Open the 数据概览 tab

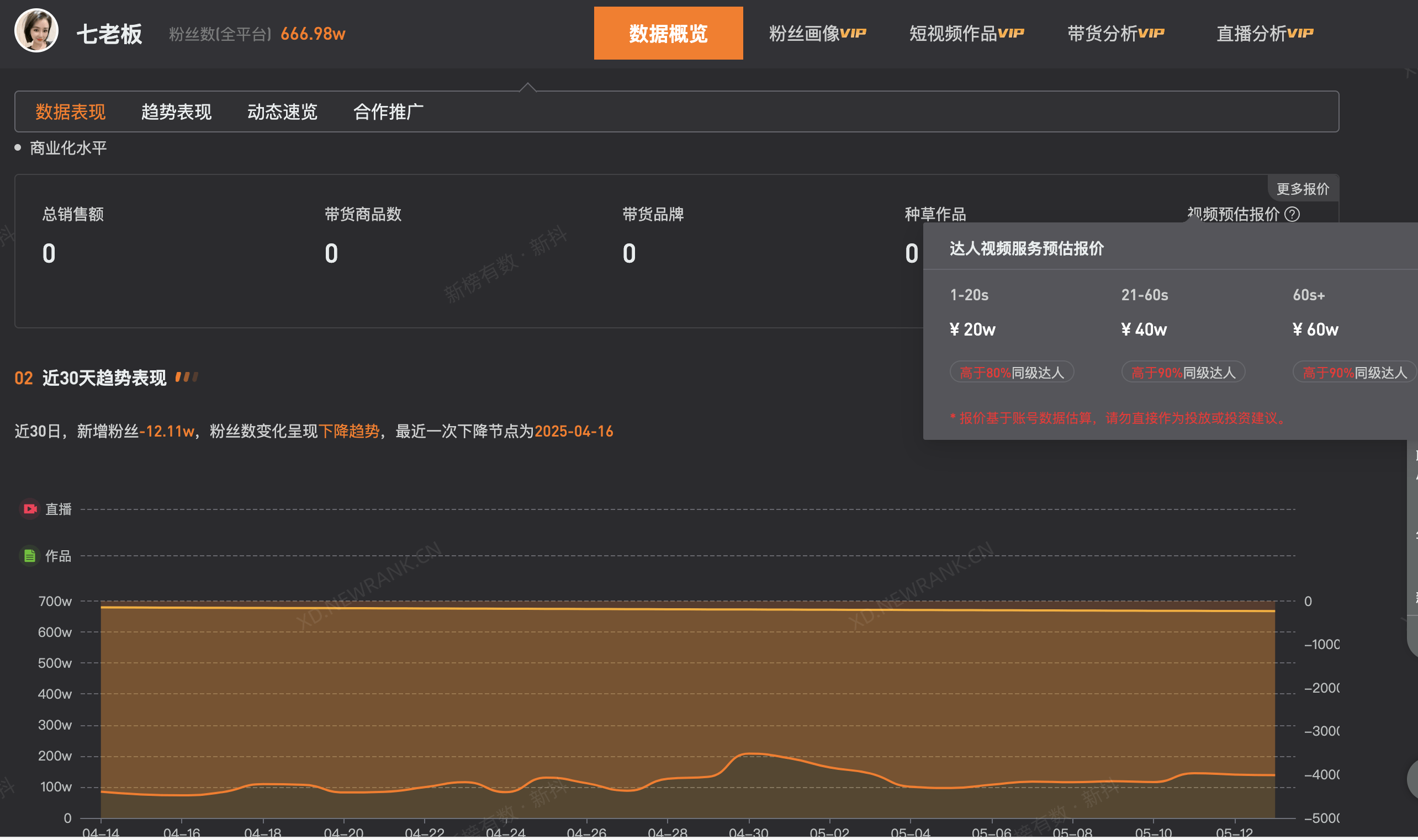pos(668,34)
